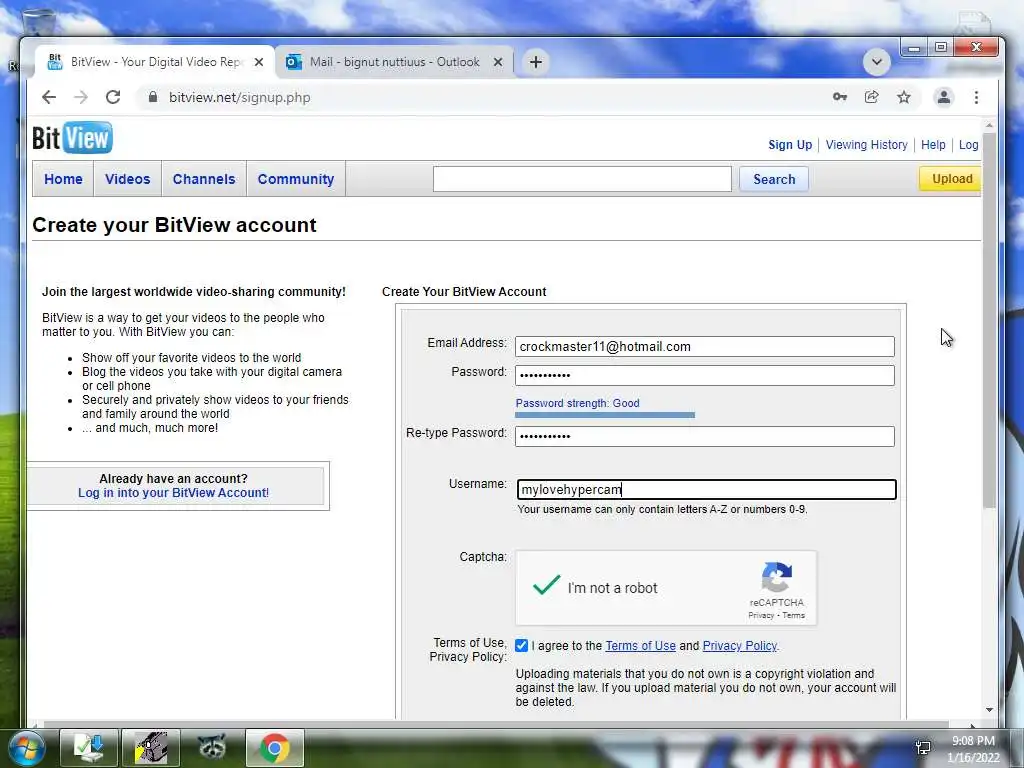Click the scrollbar down arrow
The height and width of the screenshot is (768, 1024).
tap(989, 710)
